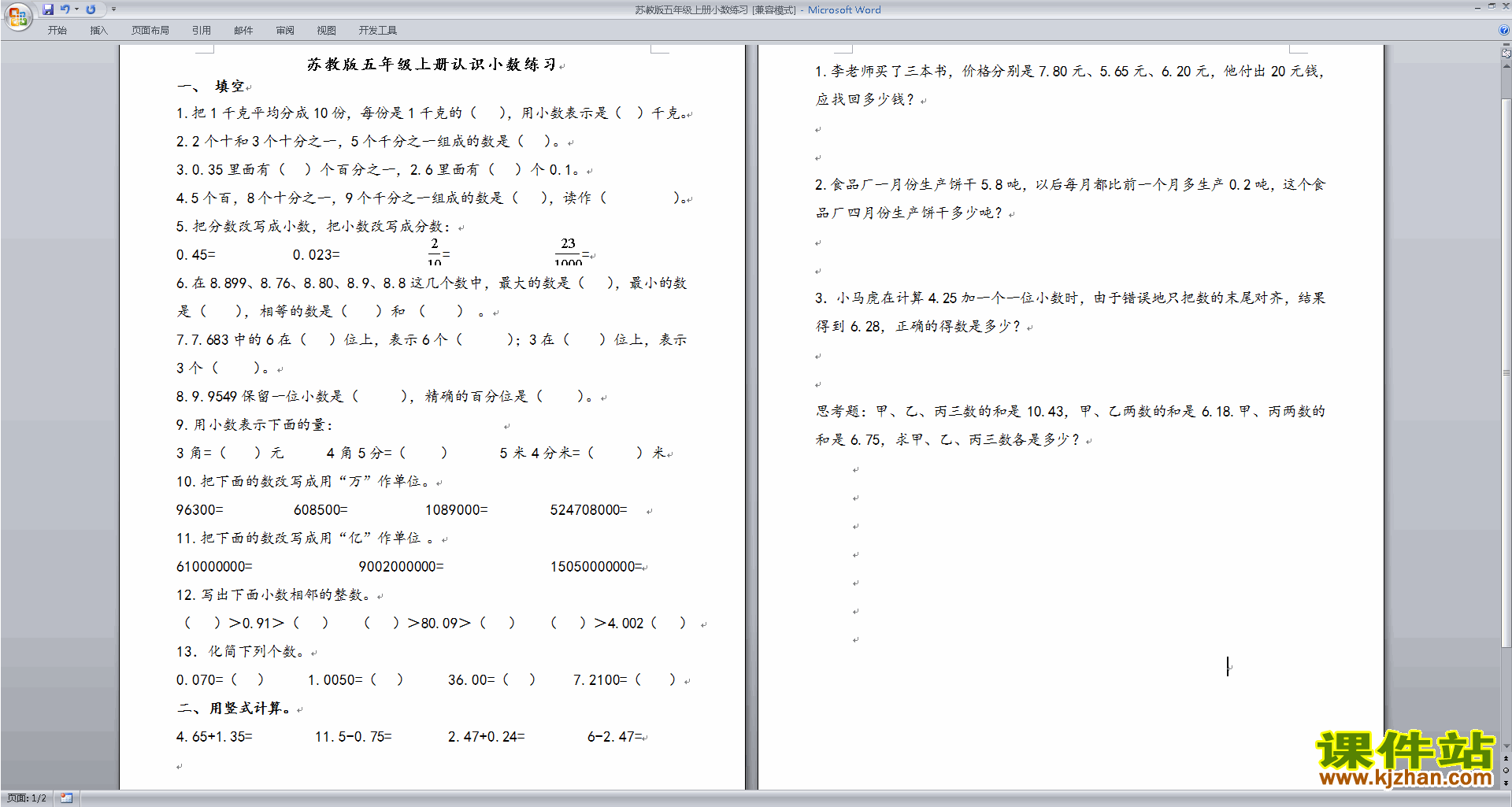Undo the last action
1512x807 pixels.
coord(65,9)
